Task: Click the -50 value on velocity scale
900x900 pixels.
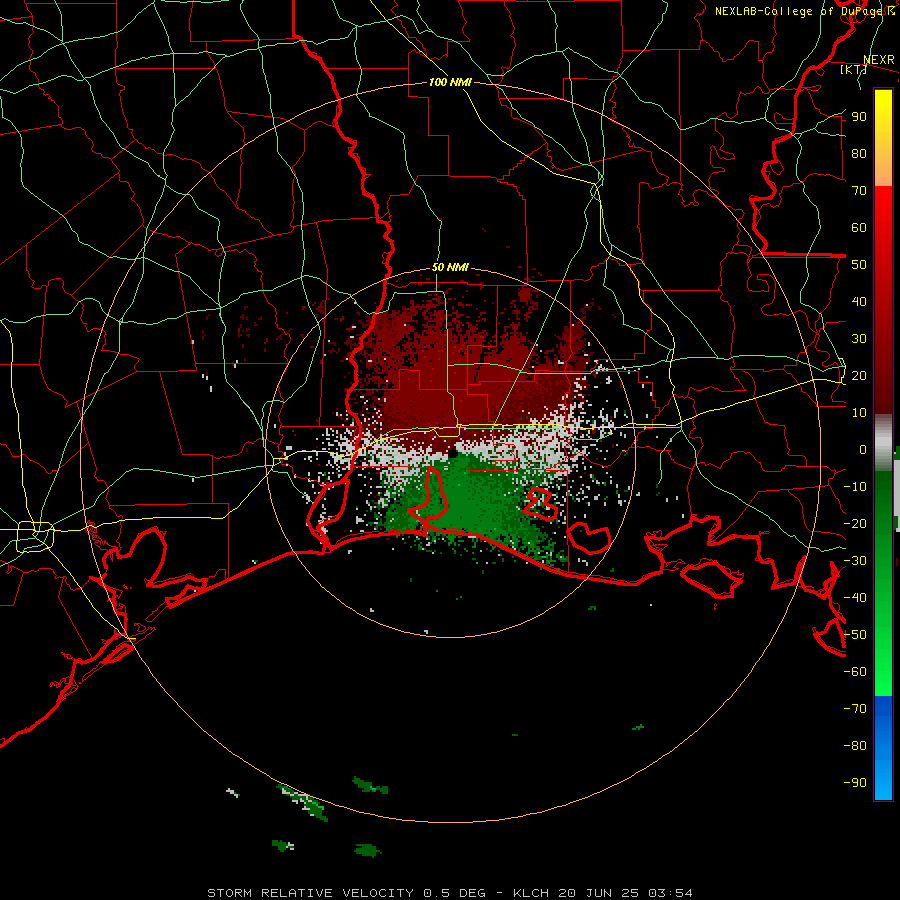Action: (855, 635)
